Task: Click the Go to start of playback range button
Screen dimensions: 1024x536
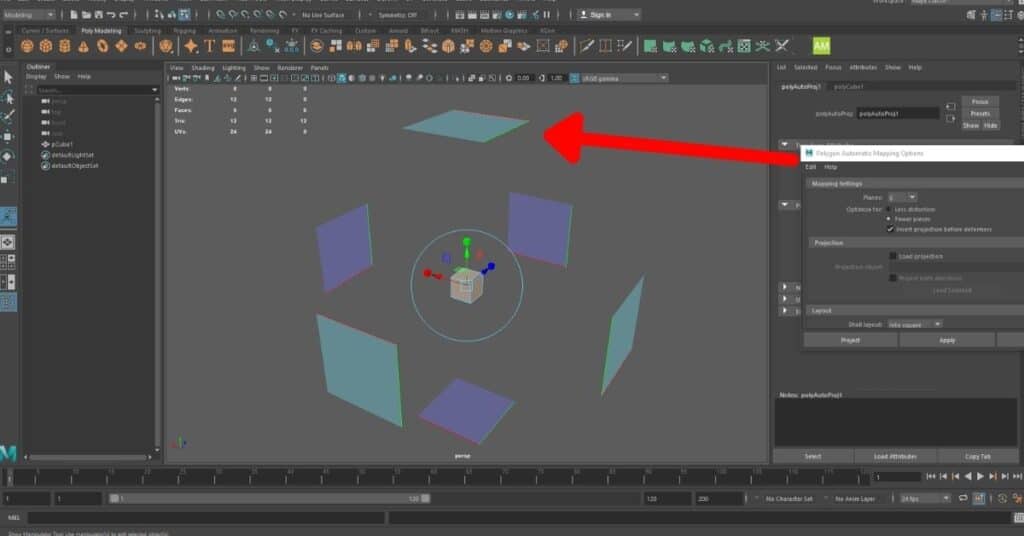Action: pyautogui.click(x=931, y=477)
